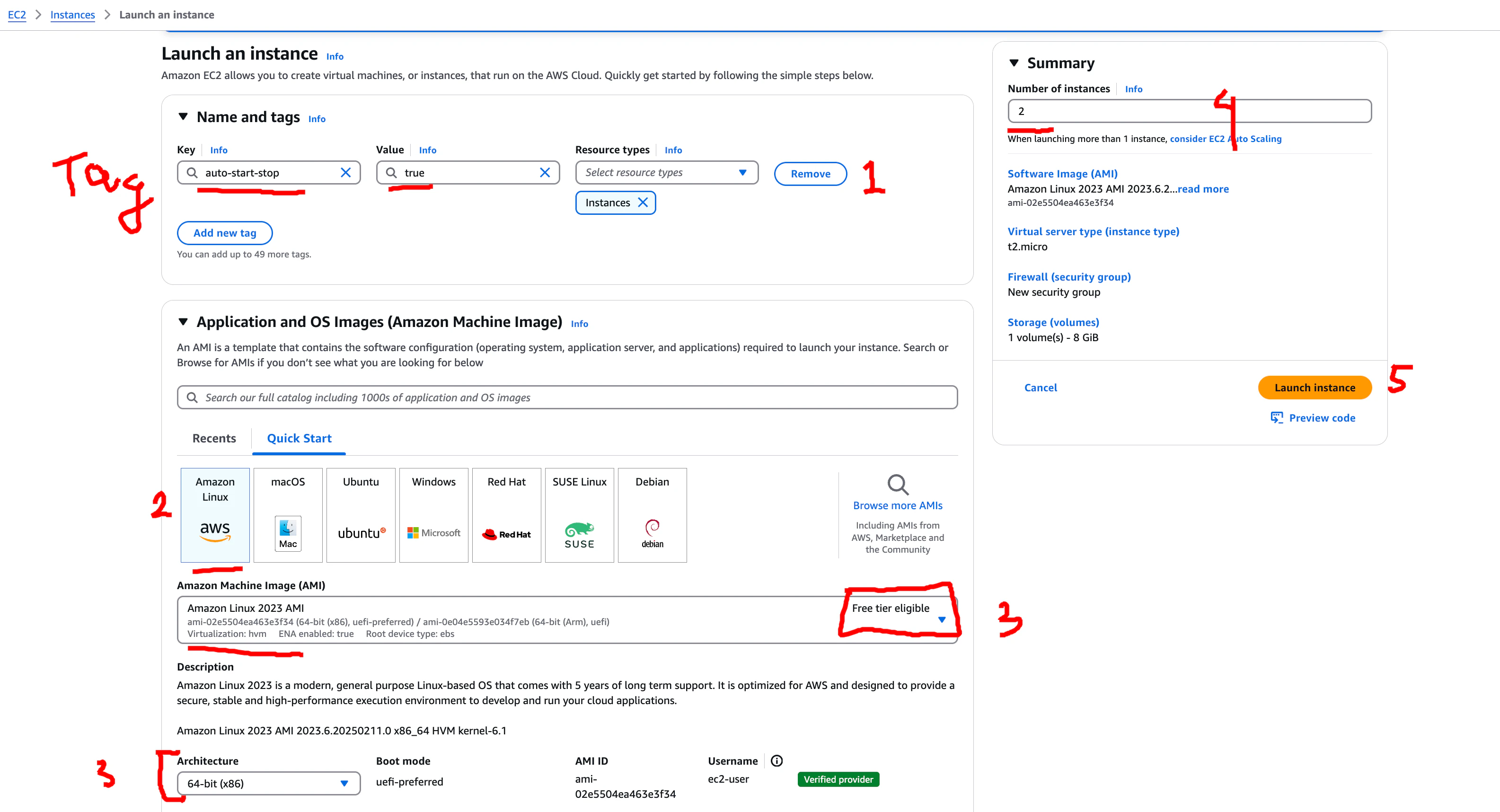This screenshot has width=1500, height=812.
Task: Click the Browse more AMIs magnifier icon
Action: point(897,484)
